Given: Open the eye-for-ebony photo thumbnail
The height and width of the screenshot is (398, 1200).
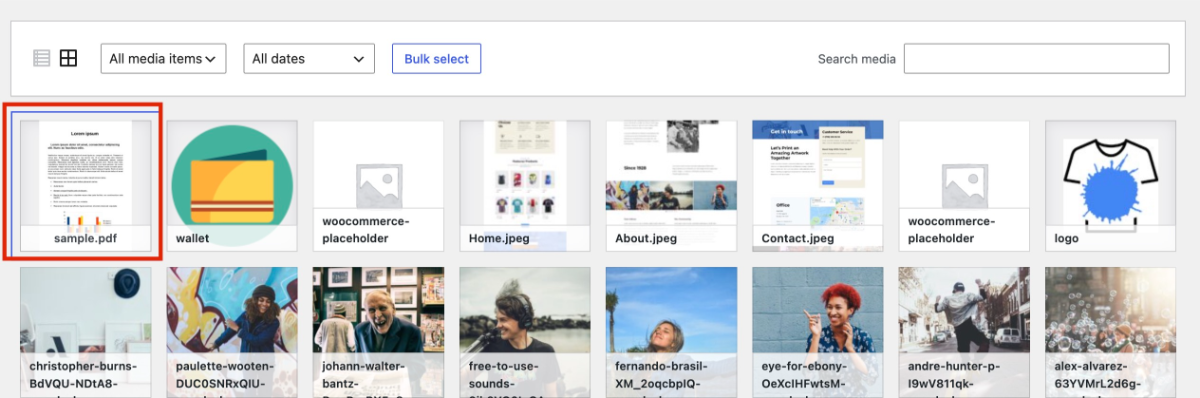Looking at the screenshot, I should (x=817, y=332).
